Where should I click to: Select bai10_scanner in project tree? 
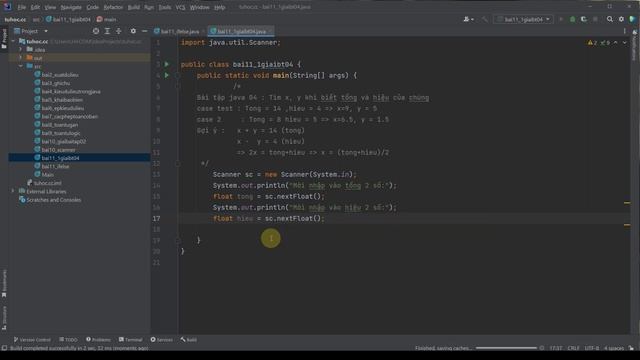tap(58, 150)
